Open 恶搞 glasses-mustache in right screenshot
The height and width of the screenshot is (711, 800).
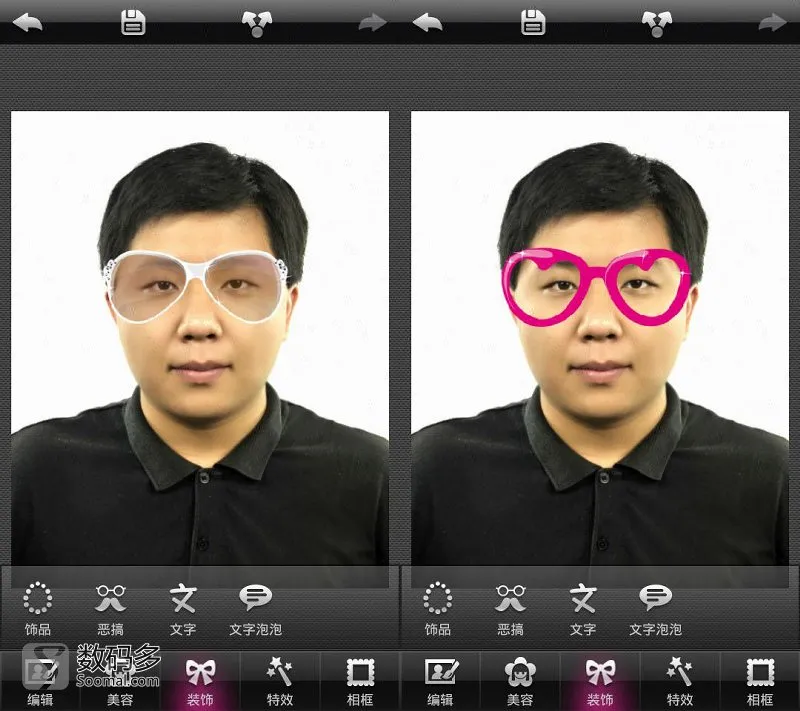click(511, 609)
